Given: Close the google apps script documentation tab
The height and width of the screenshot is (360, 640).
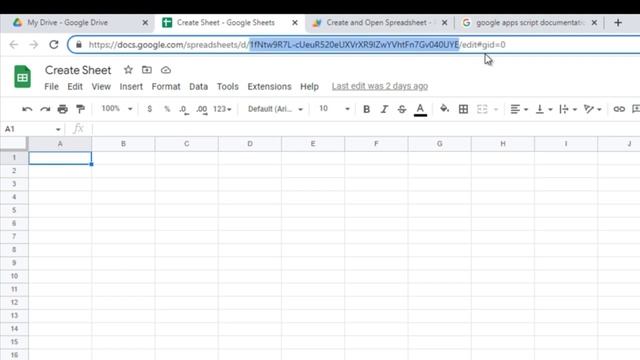Looking at the screenshot, I should [x=594, y=23].
